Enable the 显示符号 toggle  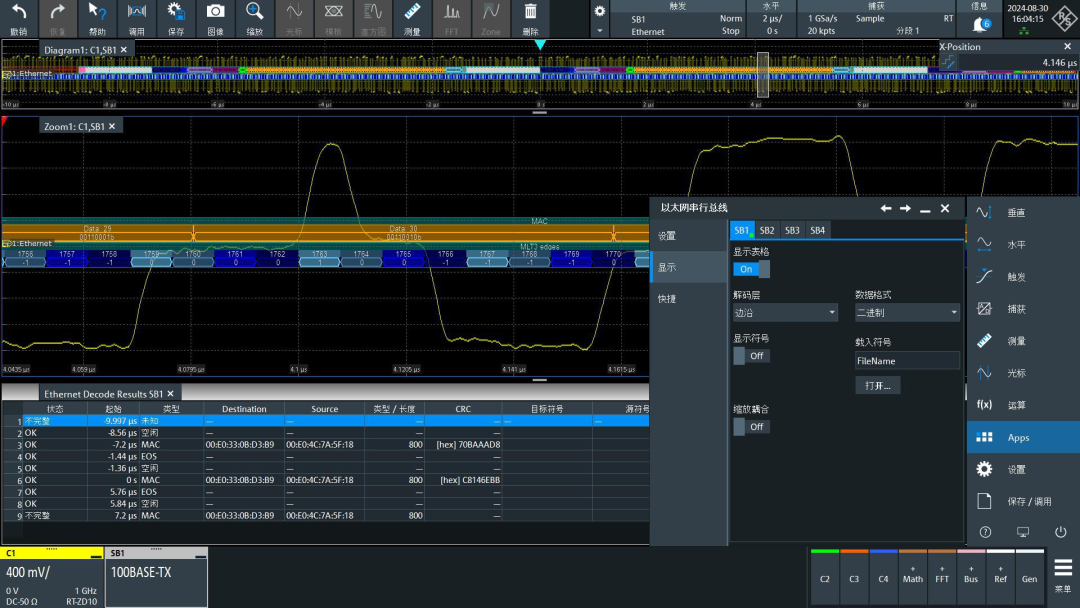tap(751, 356)
